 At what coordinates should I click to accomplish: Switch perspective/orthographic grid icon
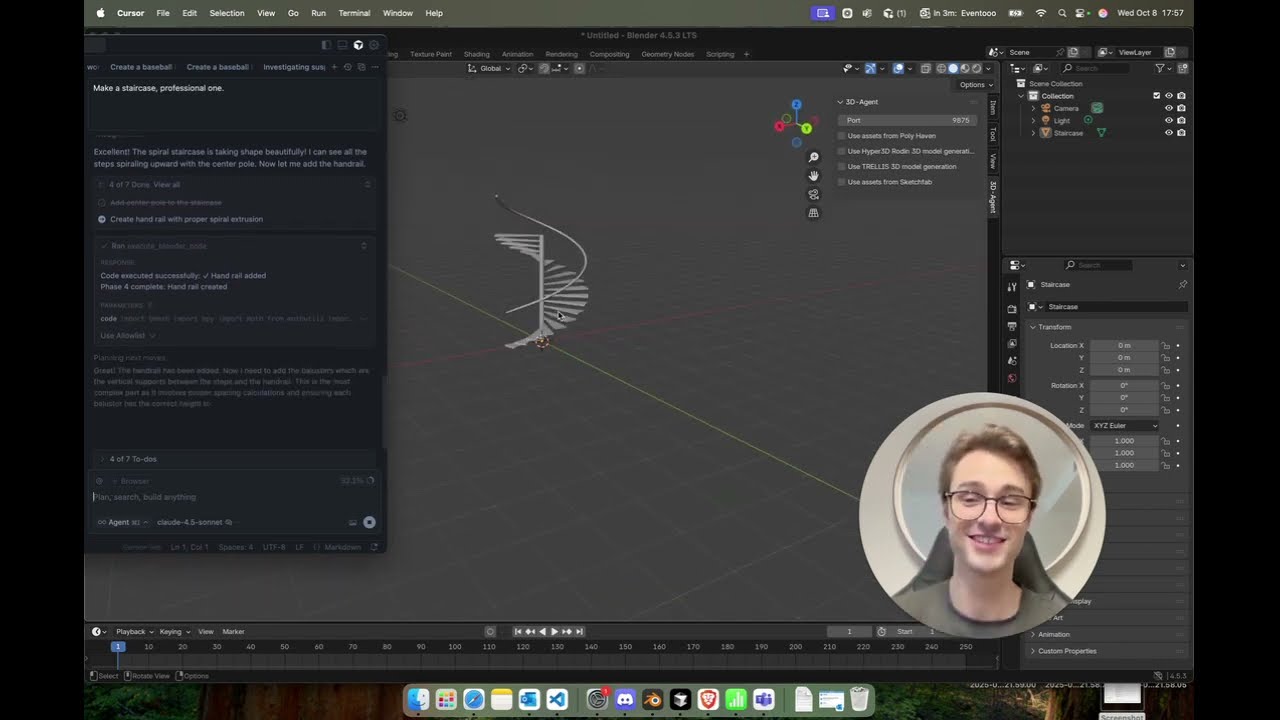click(x=814, y=213)
